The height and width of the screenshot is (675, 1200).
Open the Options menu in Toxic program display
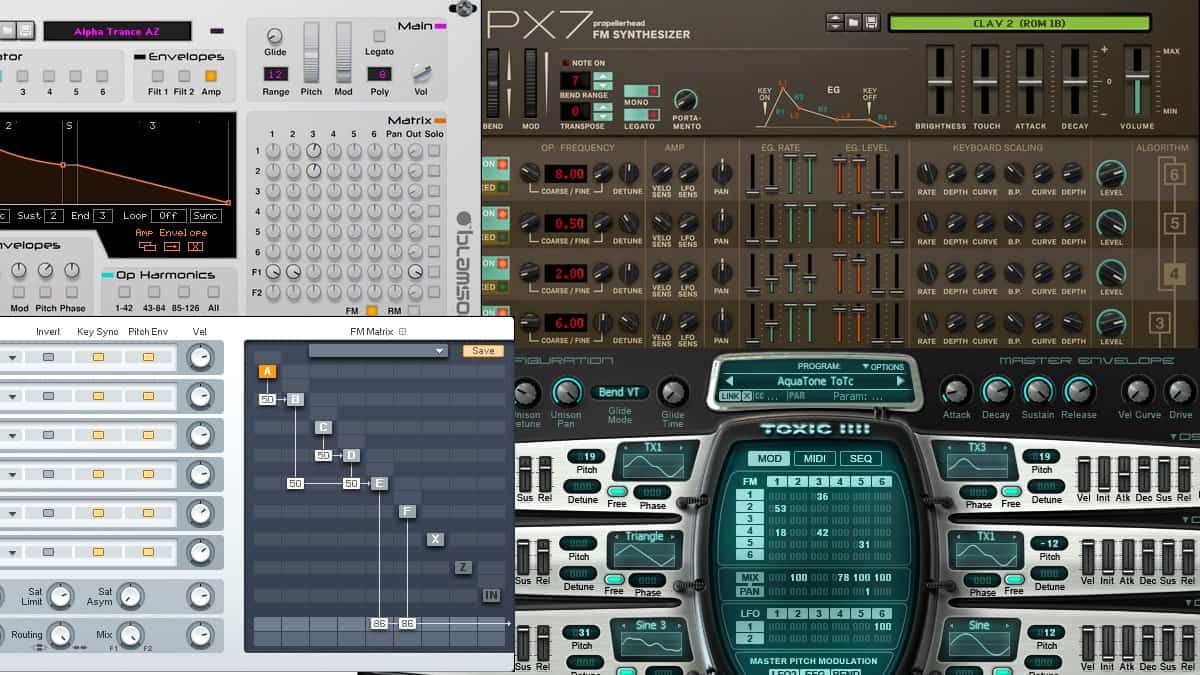click(882, 367)
